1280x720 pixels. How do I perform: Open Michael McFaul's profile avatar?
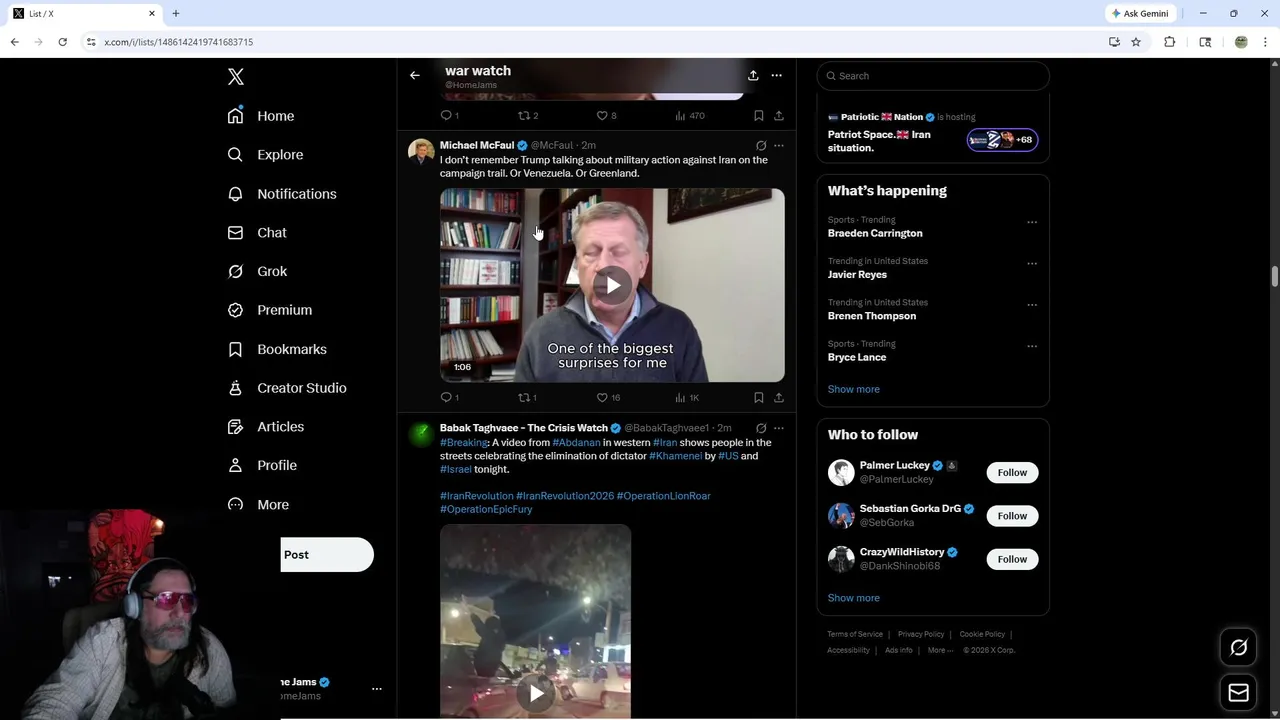click(x=421, y=151)
